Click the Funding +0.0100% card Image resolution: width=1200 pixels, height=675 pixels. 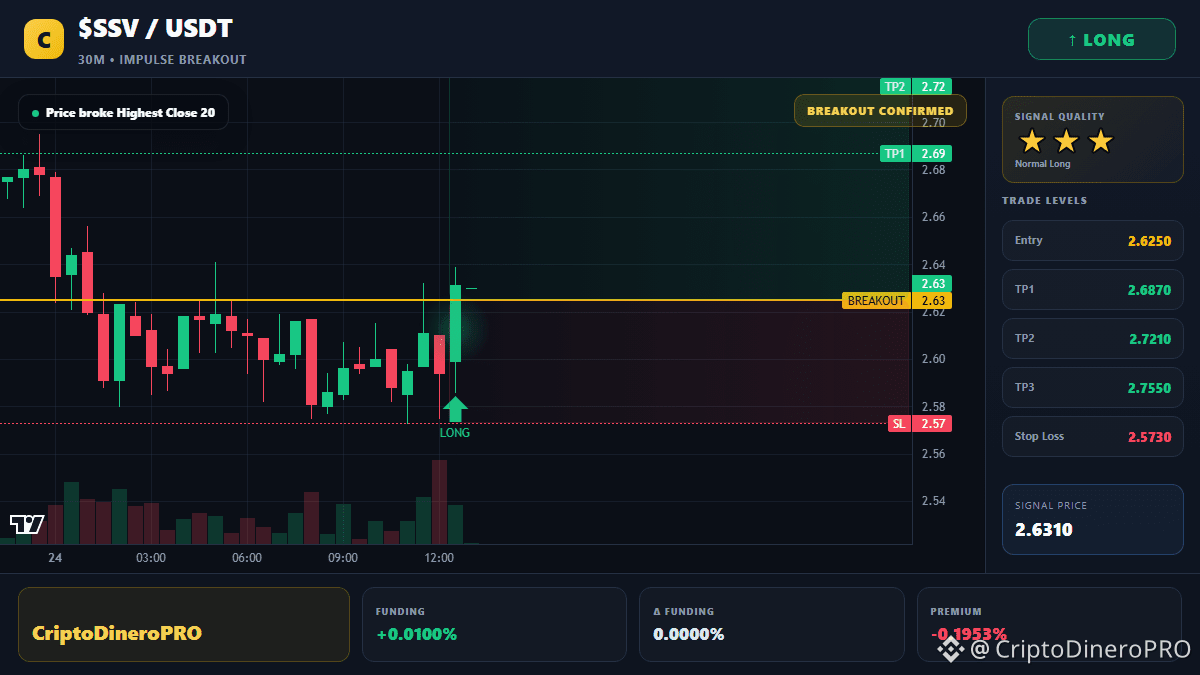(x=494, y=624)
